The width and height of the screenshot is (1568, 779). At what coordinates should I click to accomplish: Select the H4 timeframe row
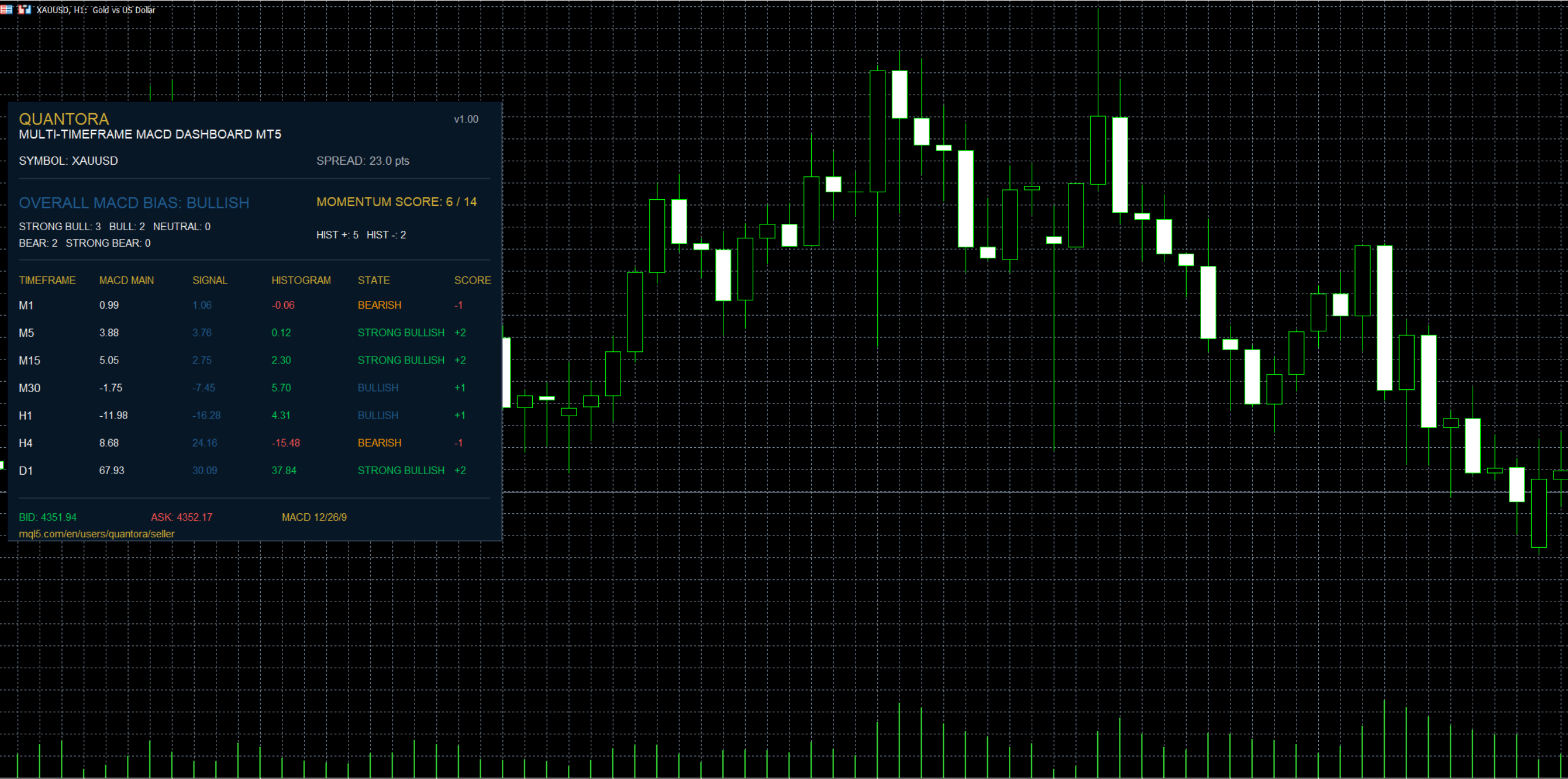(254, 443)
